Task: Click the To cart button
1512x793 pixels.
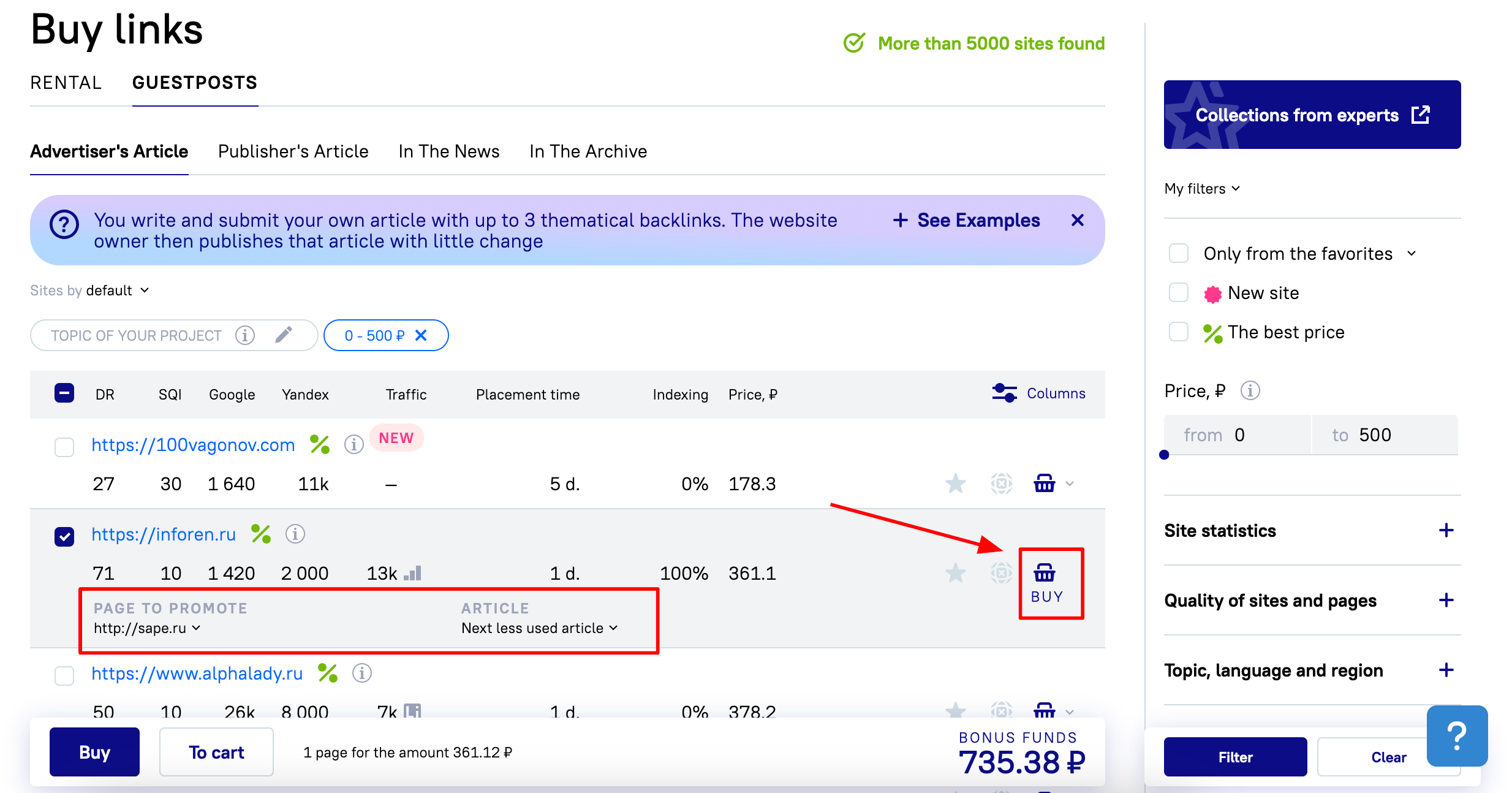Action: 216,752
